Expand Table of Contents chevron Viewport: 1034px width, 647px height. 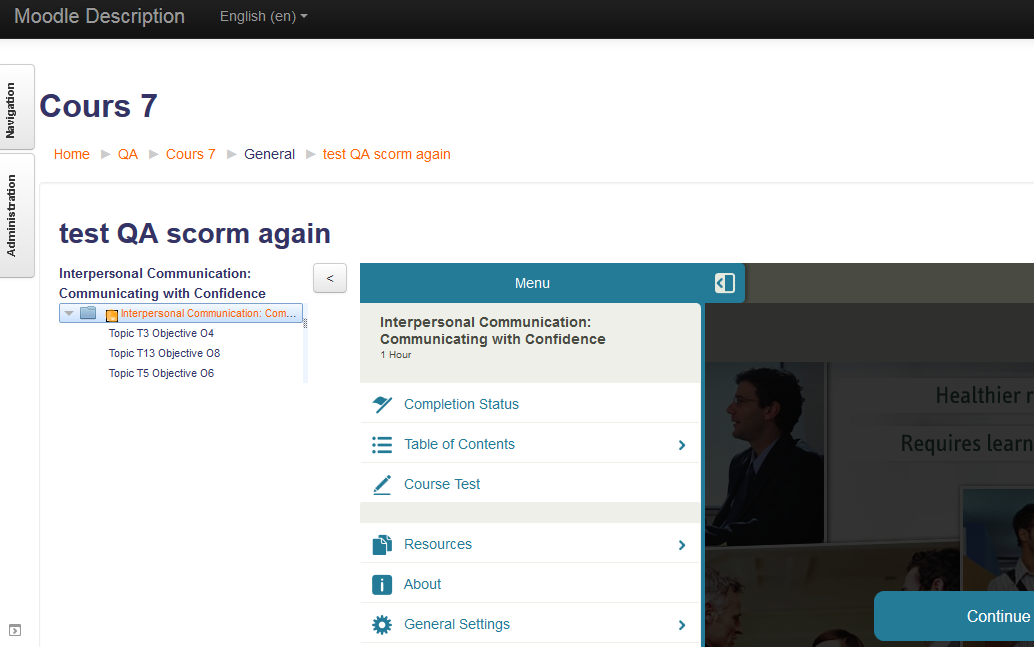pyautogui.click(x=682, y=445)
